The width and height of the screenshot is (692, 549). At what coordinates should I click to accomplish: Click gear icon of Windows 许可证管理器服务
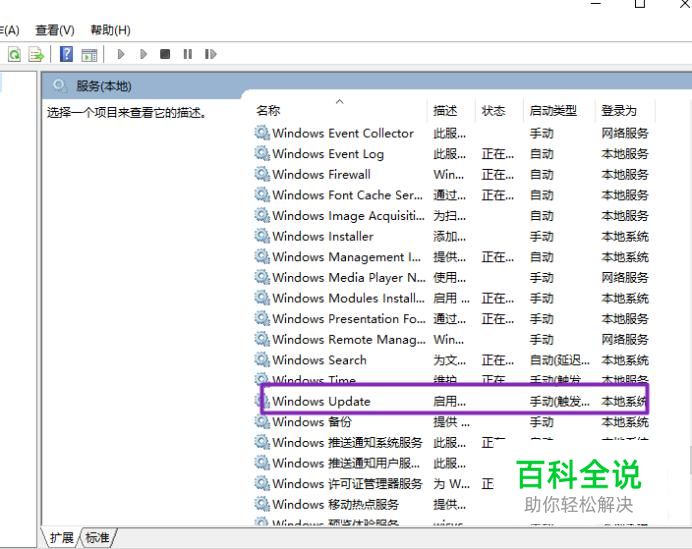(x=262, y=483)
